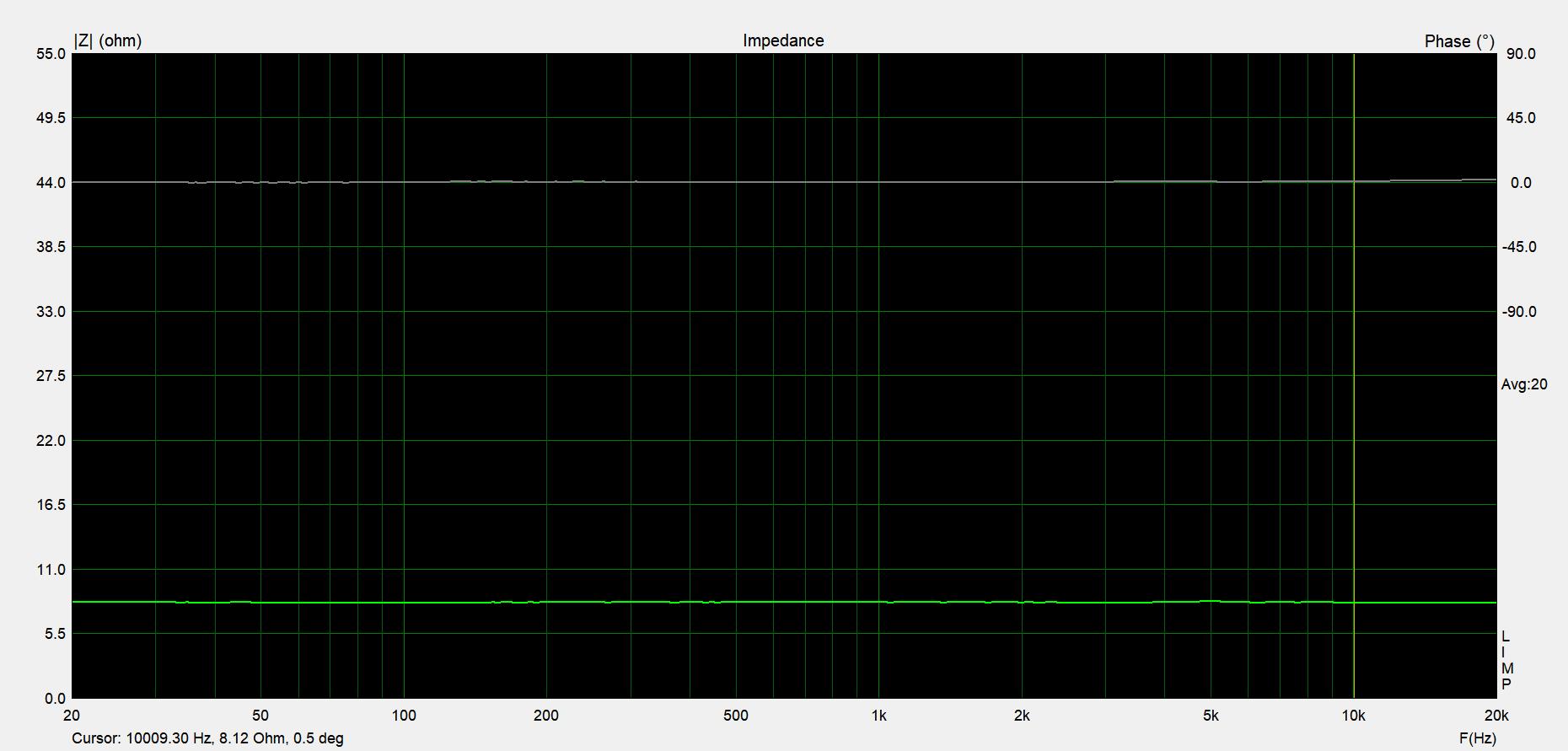Click the gray phase curve
The image size is (1568, 751).
point(784,181)
